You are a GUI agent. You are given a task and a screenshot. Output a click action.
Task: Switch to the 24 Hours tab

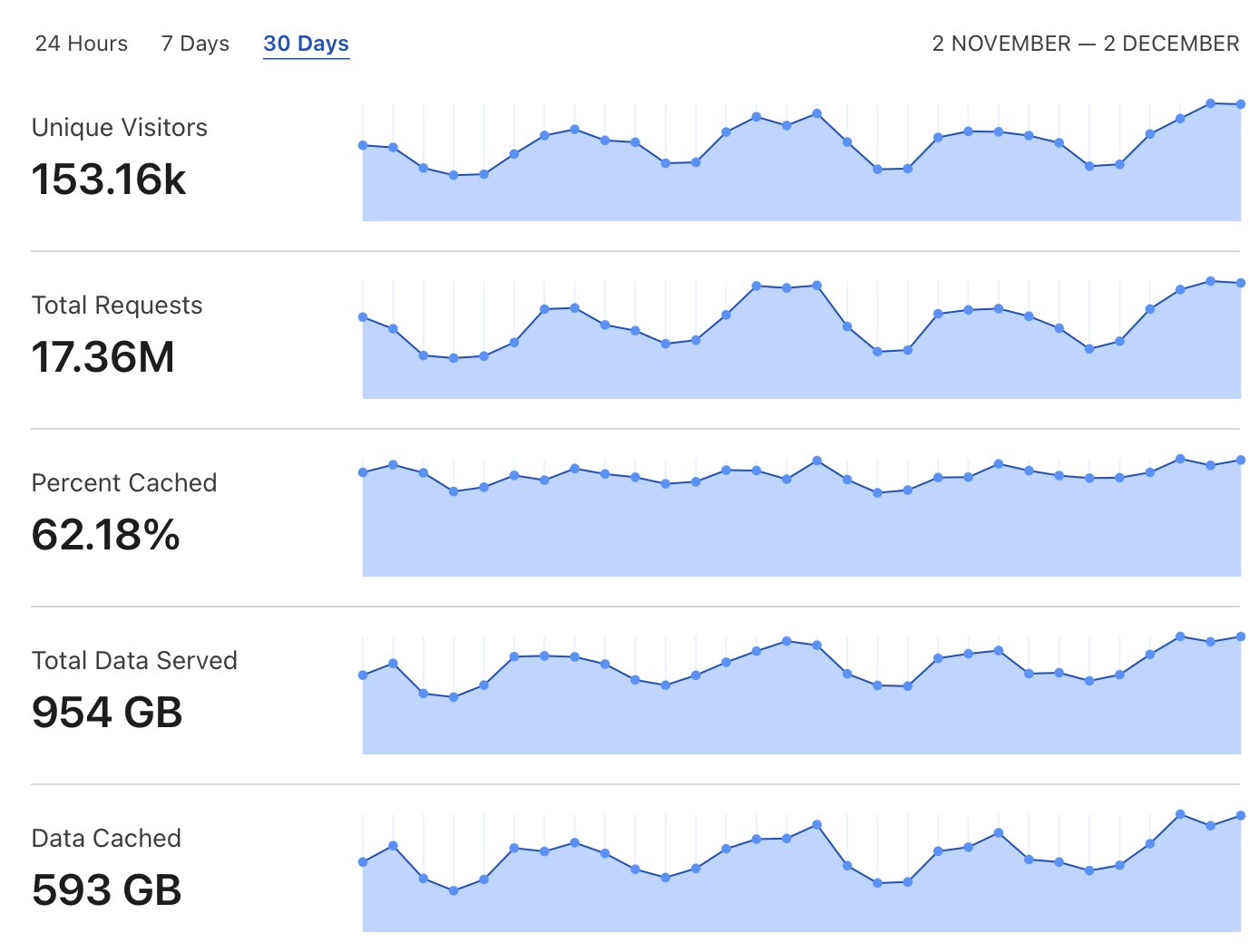tap(81, 44)
